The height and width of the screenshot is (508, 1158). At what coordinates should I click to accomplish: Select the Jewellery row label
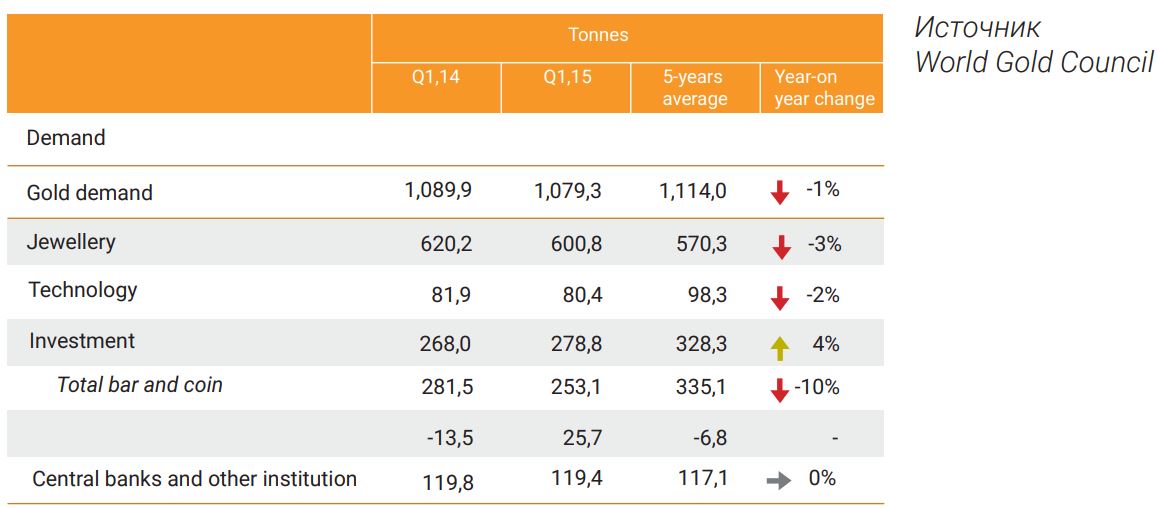coord(71,242)
